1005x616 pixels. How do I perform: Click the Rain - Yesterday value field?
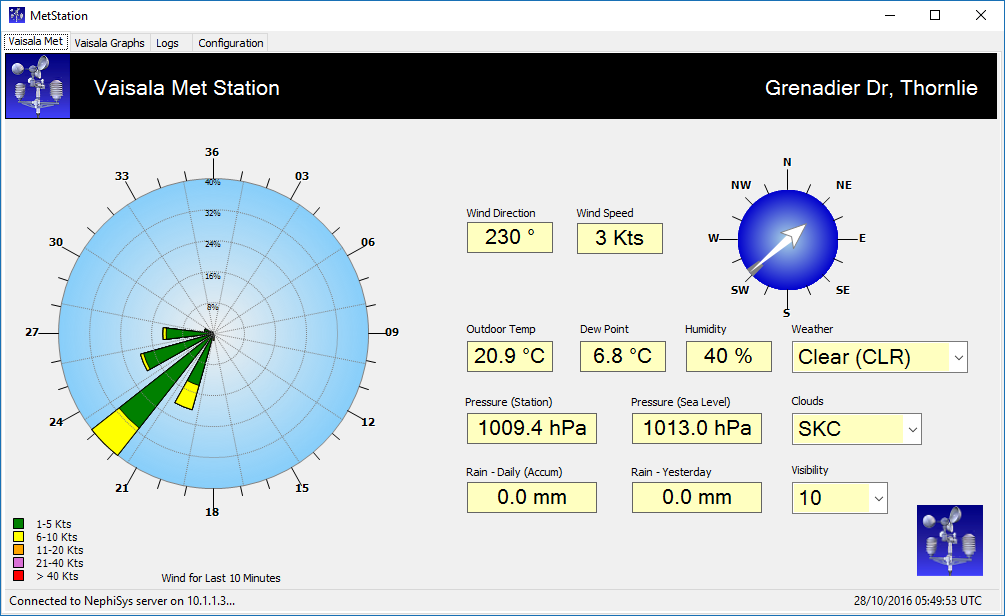697,497
